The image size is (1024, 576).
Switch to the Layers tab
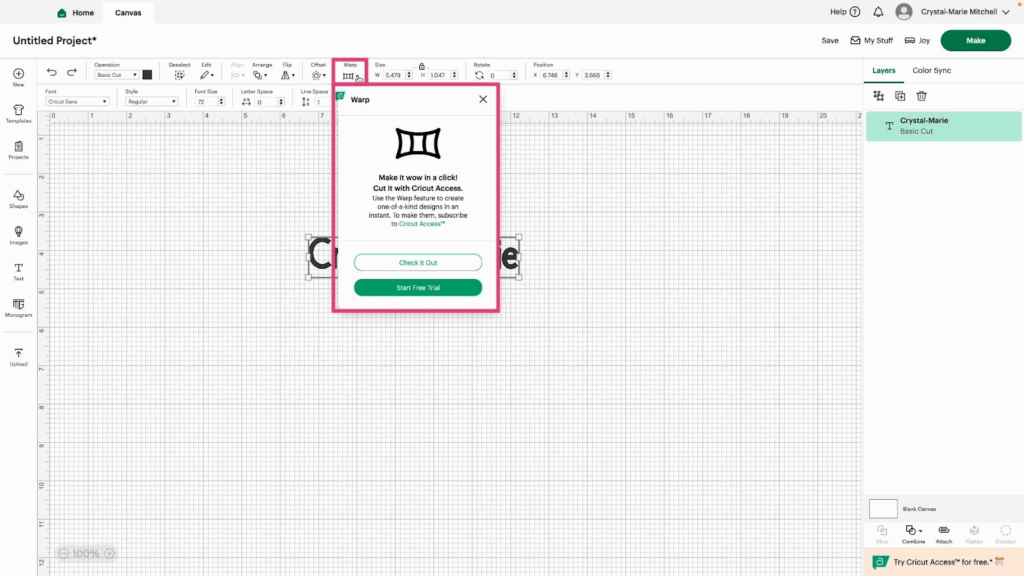884,71
